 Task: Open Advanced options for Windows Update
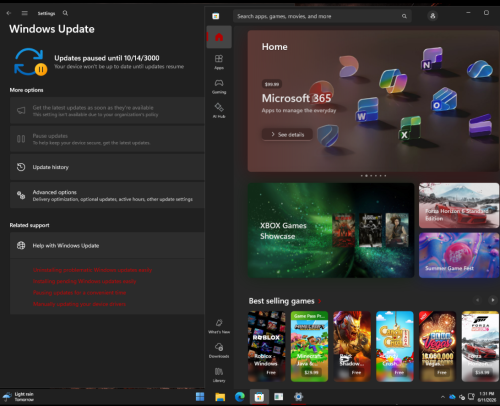pos(107,195)
